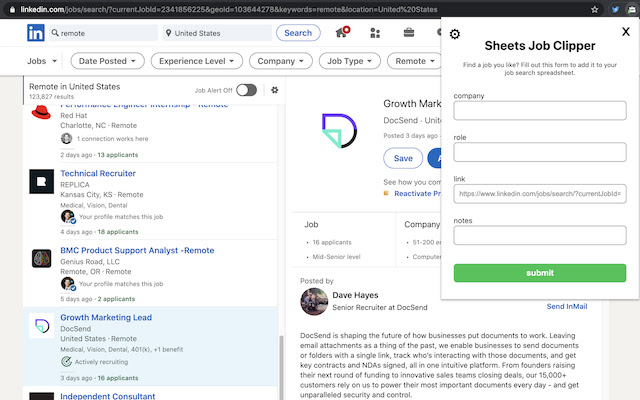
Task: Open Independent Consultant job listing
Action: tap(108, 396)
